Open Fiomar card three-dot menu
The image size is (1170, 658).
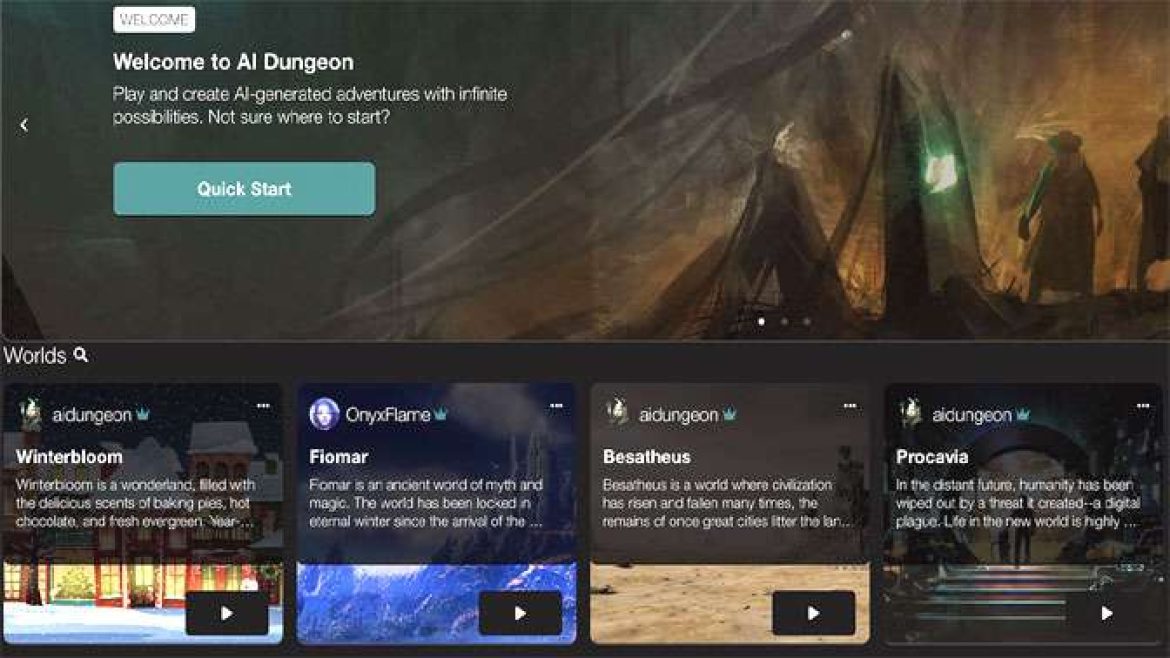[556, 406]
